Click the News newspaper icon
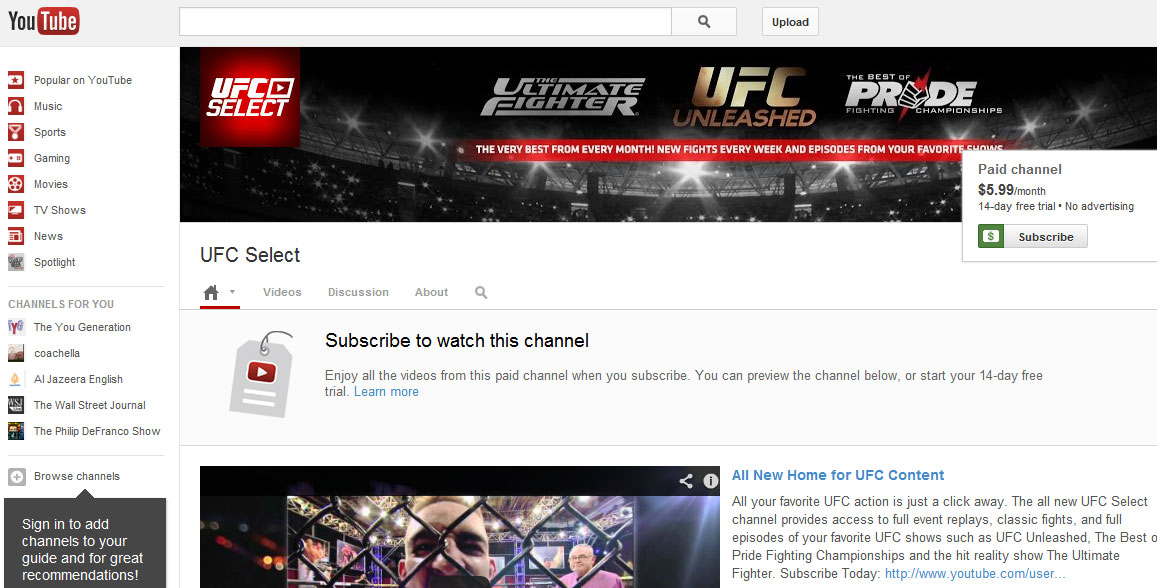 tap(15, 236)
